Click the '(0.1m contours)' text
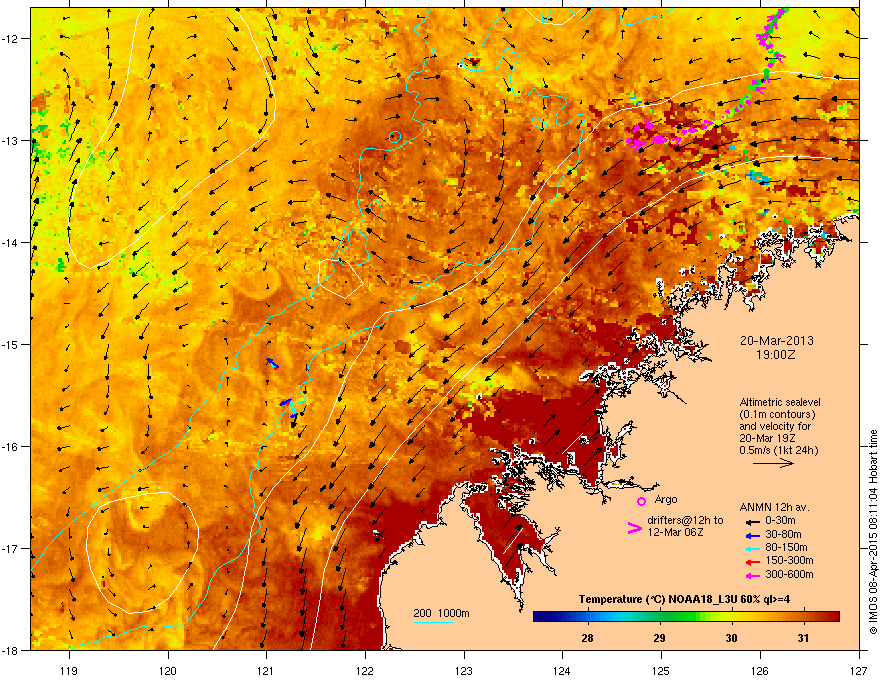 click(x=777, y=414)
